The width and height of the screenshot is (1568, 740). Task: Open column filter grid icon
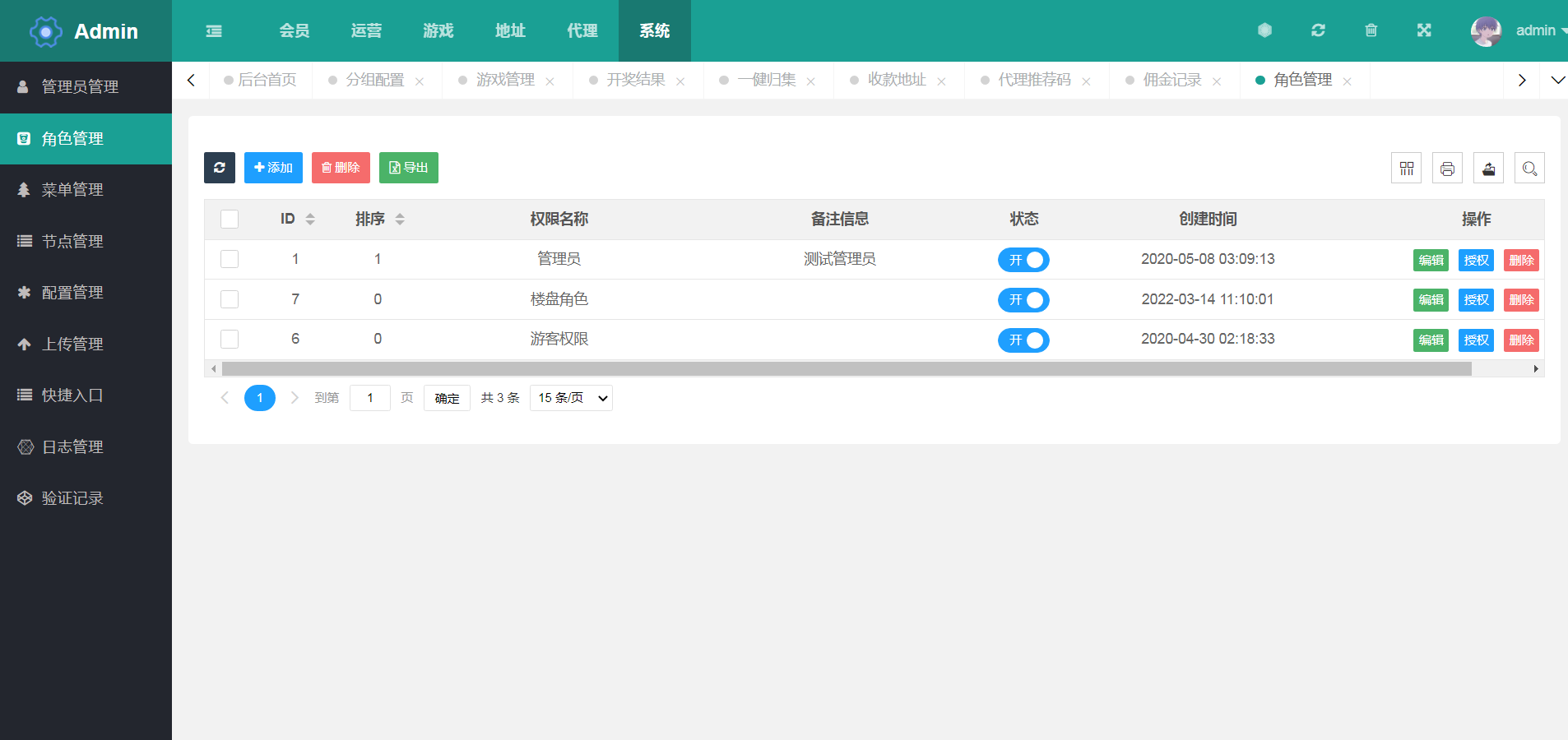1407,169
